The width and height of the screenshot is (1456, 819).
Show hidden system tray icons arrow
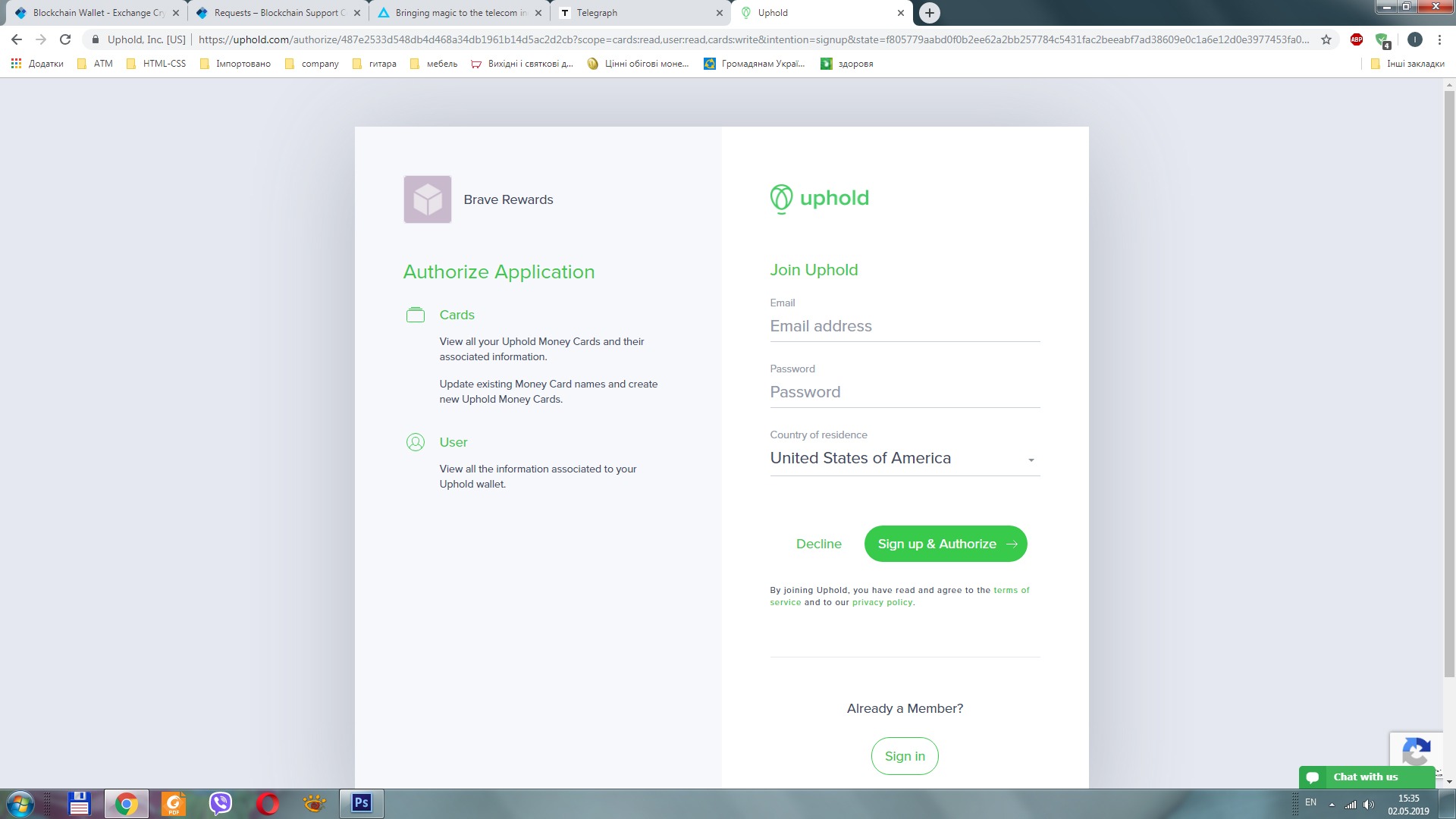click(x=1332, y=804)
